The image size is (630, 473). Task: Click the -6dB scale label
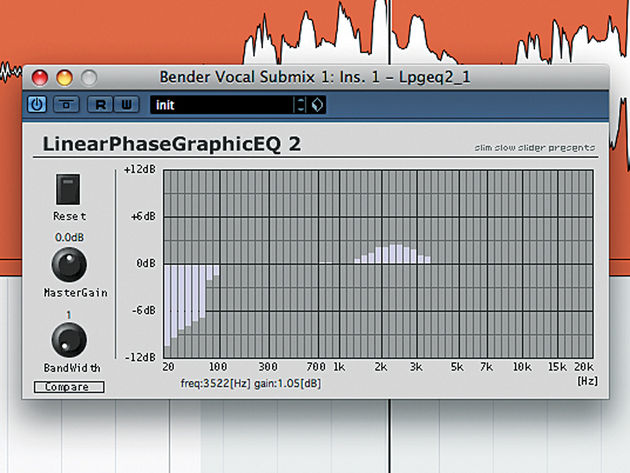tap(144, 310)
